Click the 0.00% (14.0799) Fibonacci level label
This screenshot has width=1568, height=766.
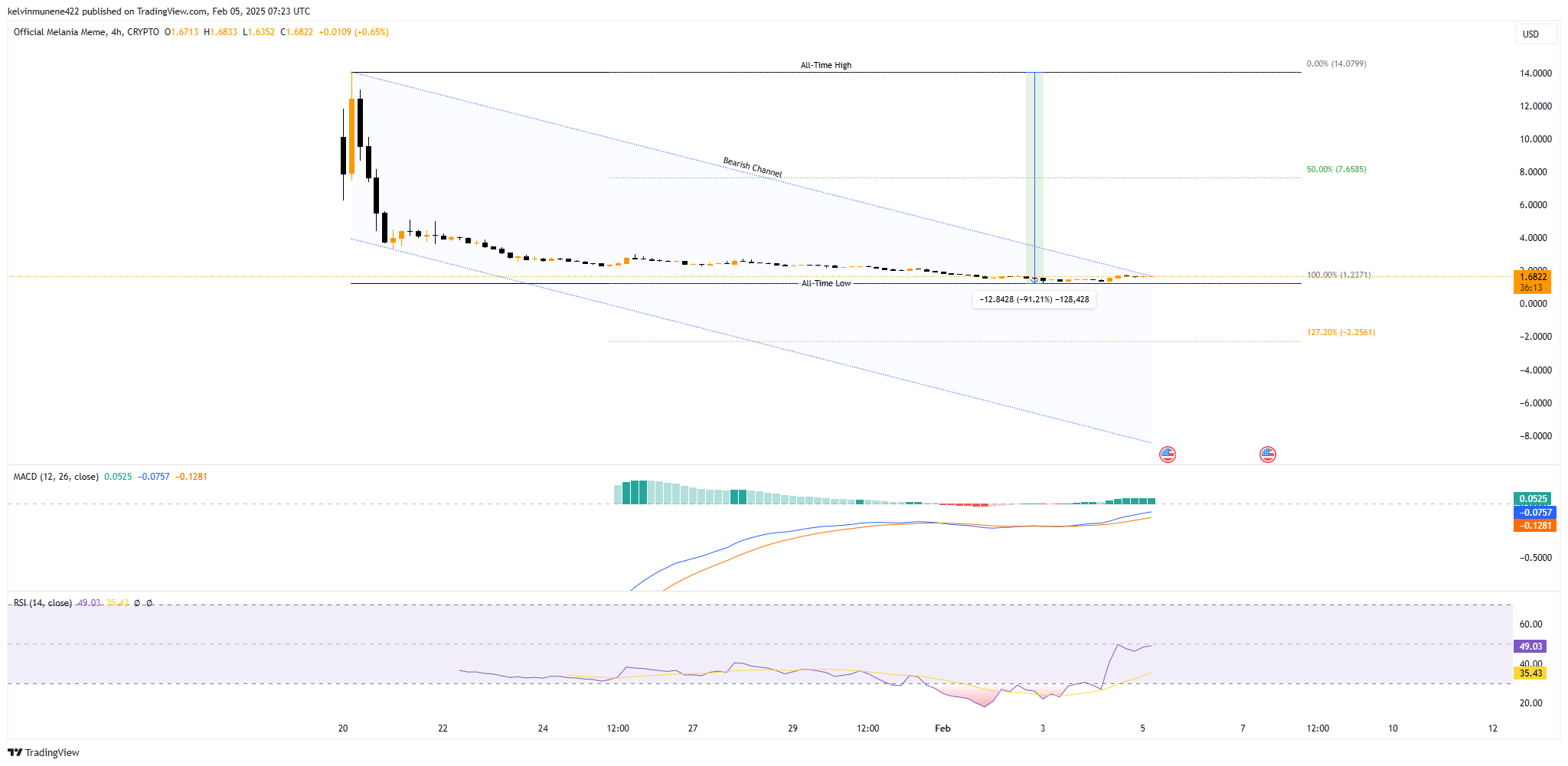(x=1336, y=64)
